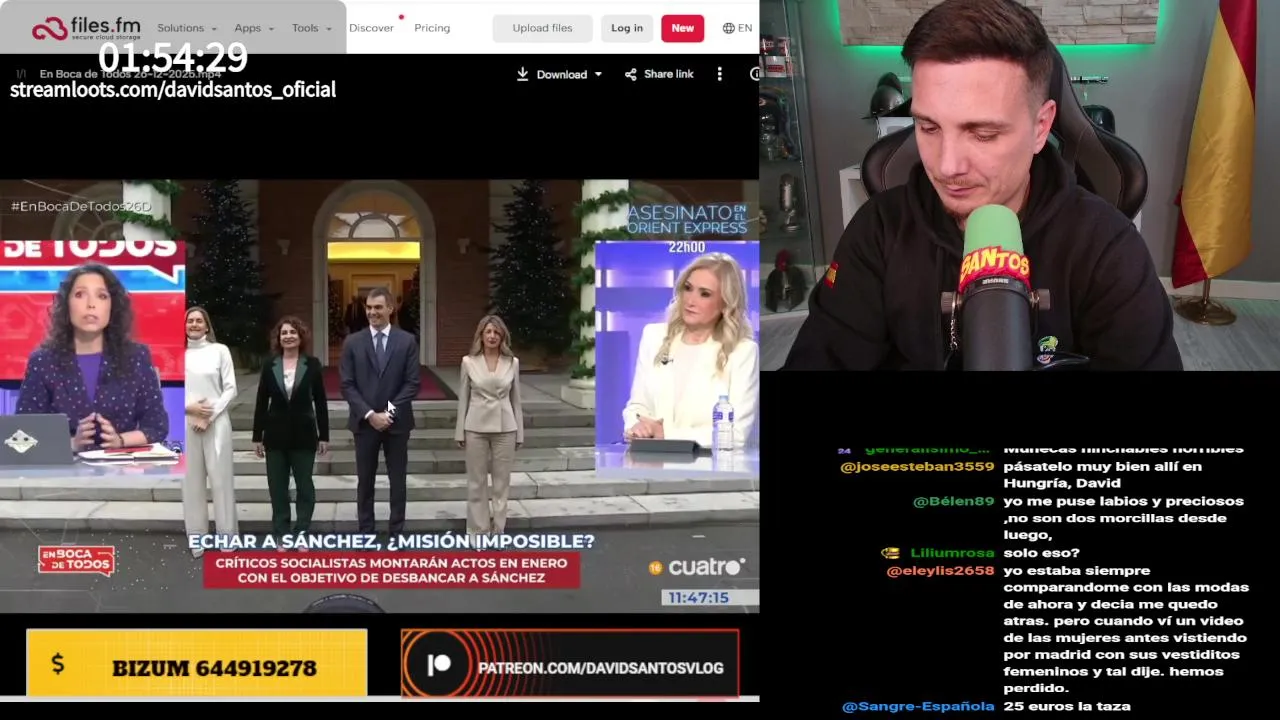Click the files.fm logo
Image resolution: width=1280 pixels, height=720 pixels.
tap(84, 28)
